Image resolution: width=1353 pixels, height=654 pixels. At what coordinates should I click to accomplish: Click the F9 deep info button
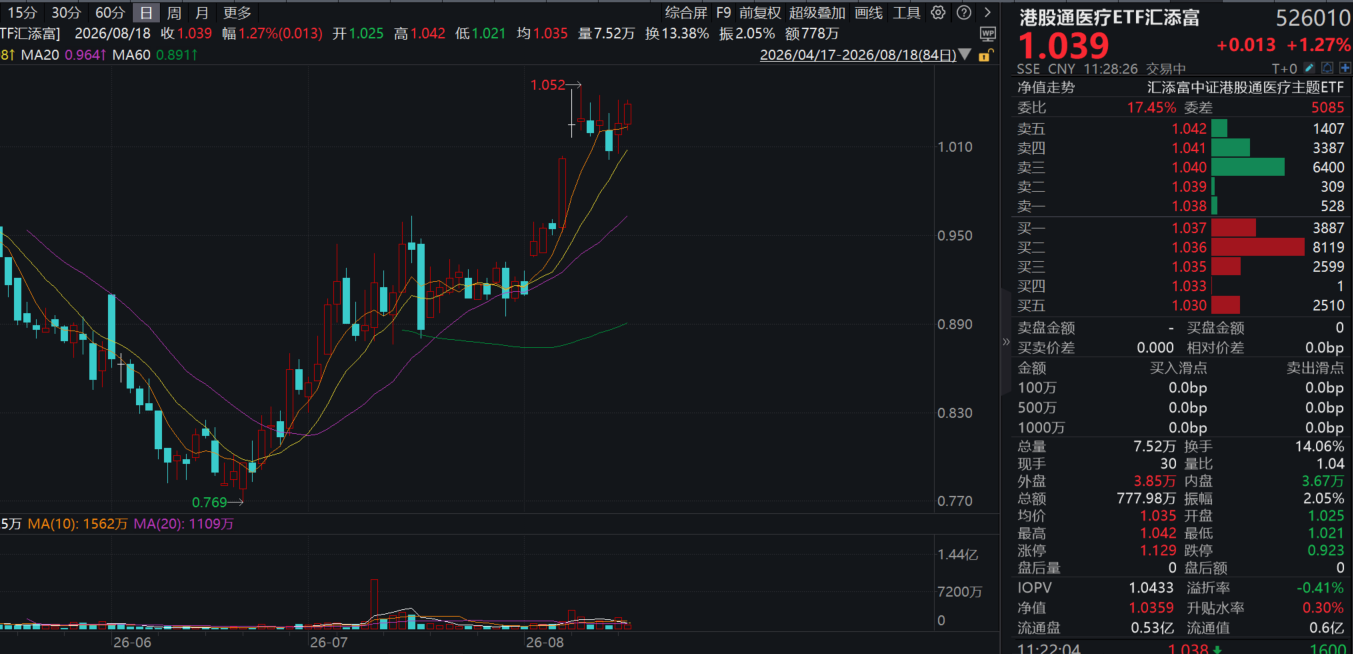[724, 13]
